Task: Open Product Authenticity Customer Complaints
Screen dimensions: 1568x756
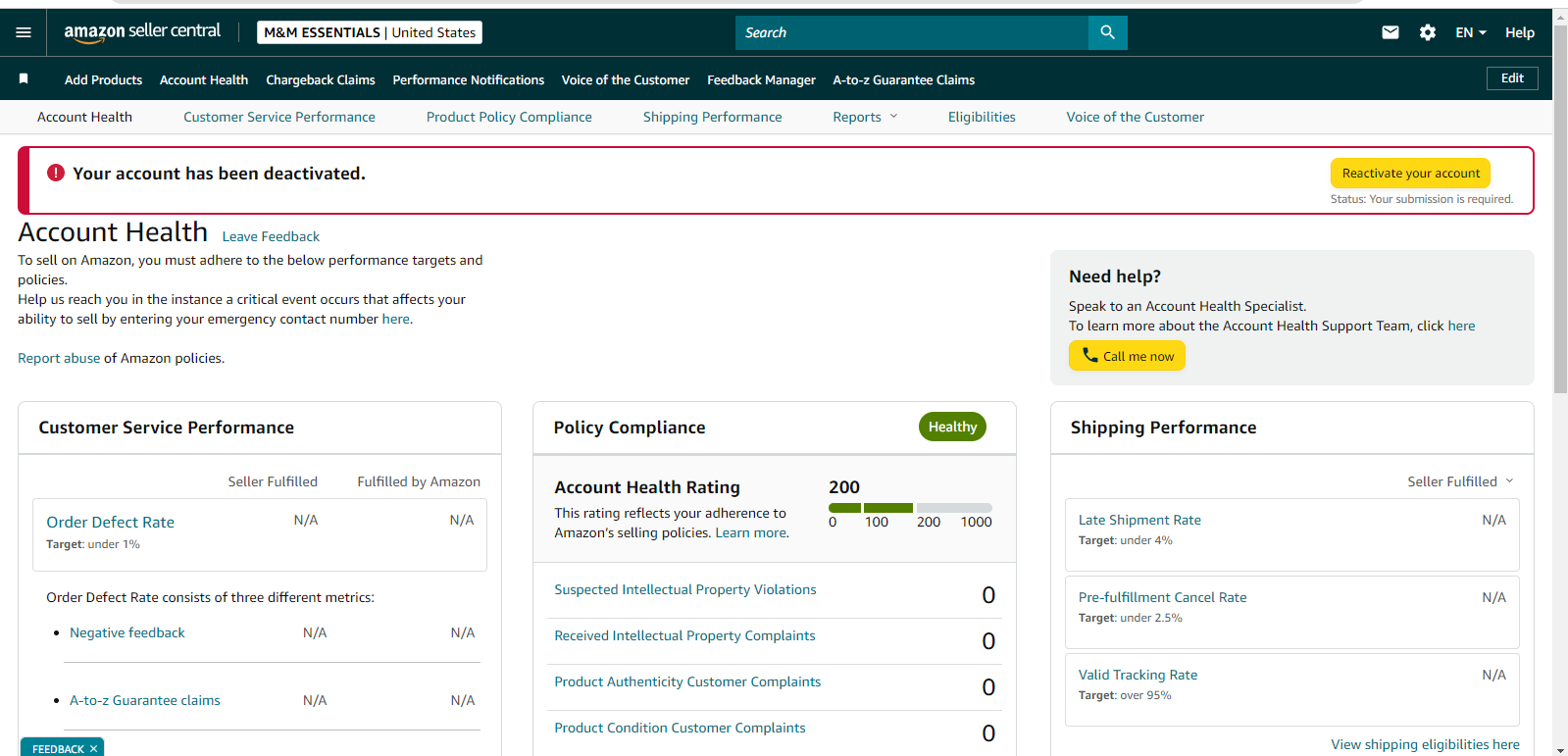Action: tap(687, 681)
